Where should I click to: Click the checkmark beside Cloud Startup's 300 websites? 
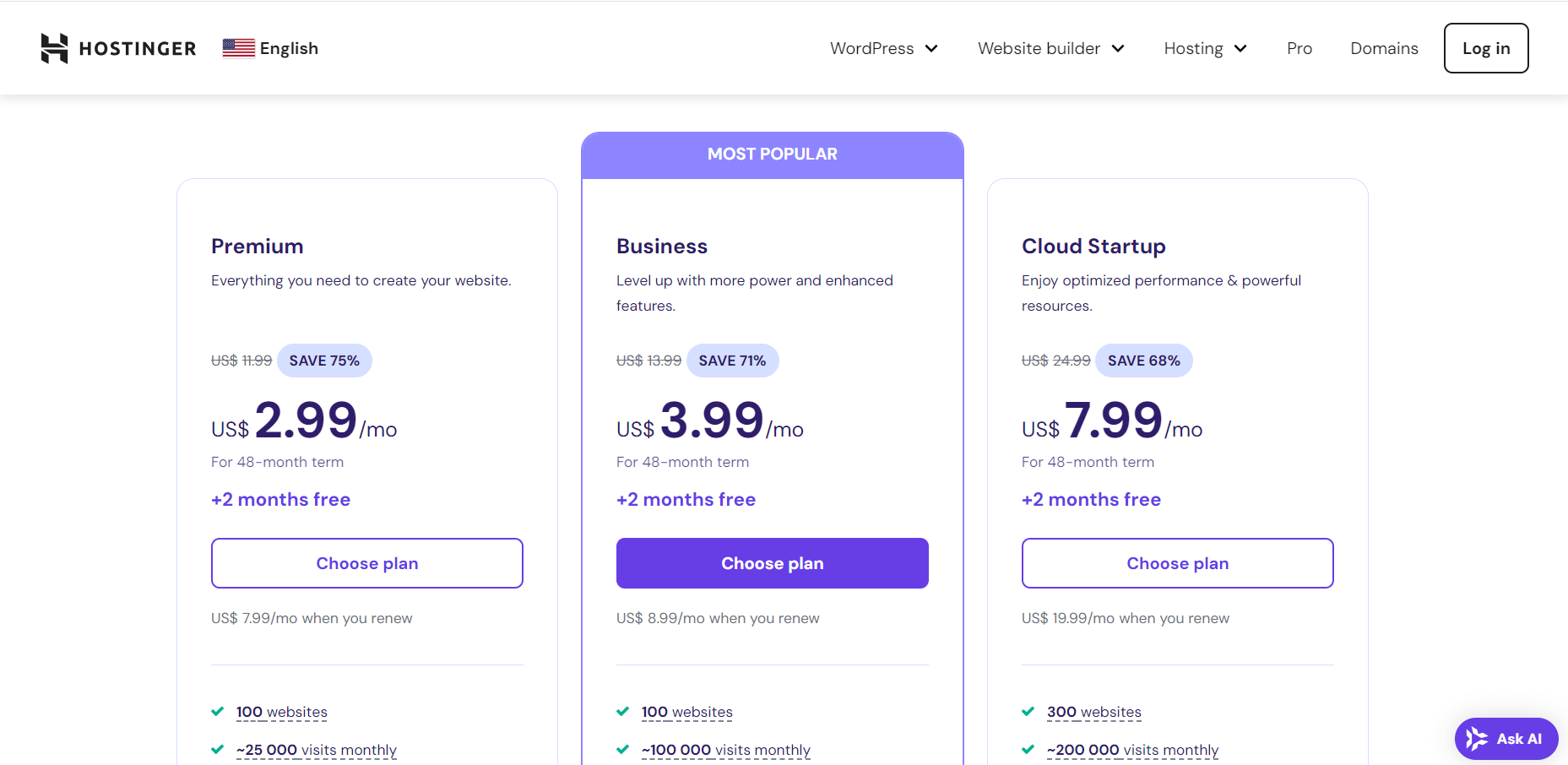click(1028, 711)
